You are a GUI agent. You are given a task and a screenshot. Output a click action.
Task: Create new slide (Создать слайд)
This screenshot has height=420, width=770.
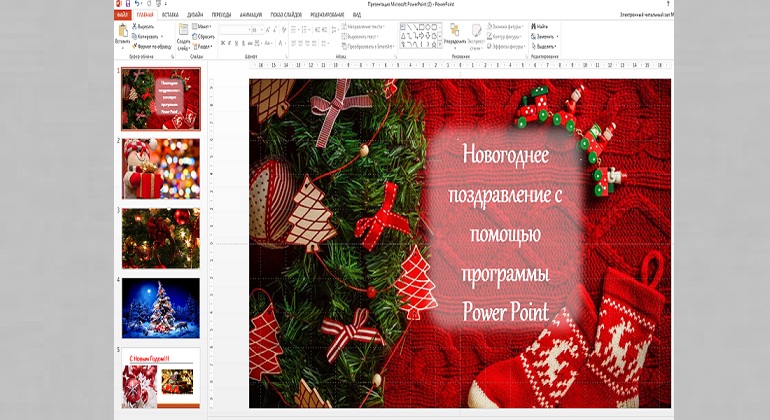184,37
